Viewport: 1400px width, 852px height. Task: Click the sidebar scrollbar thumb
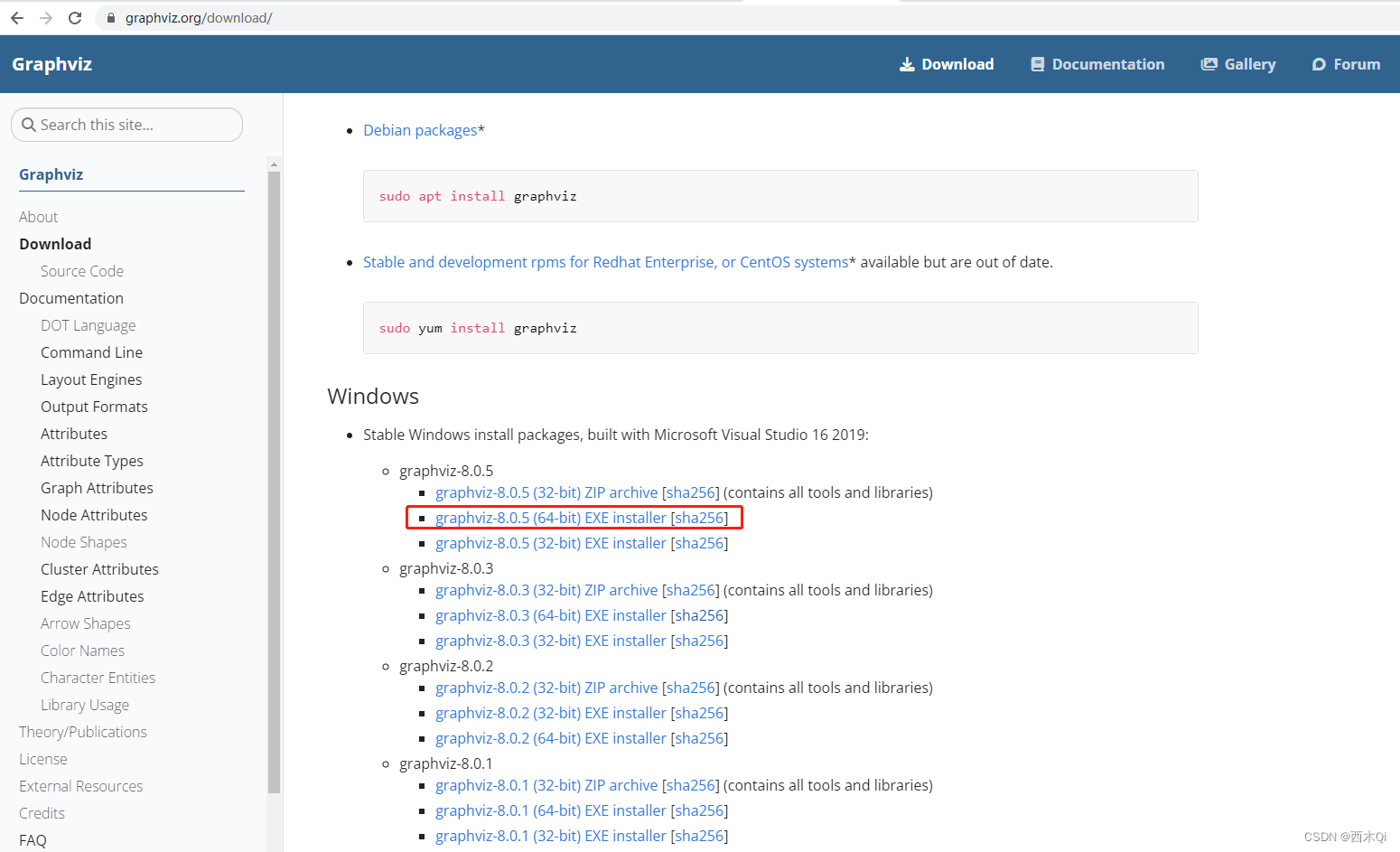tap(275, 482)
